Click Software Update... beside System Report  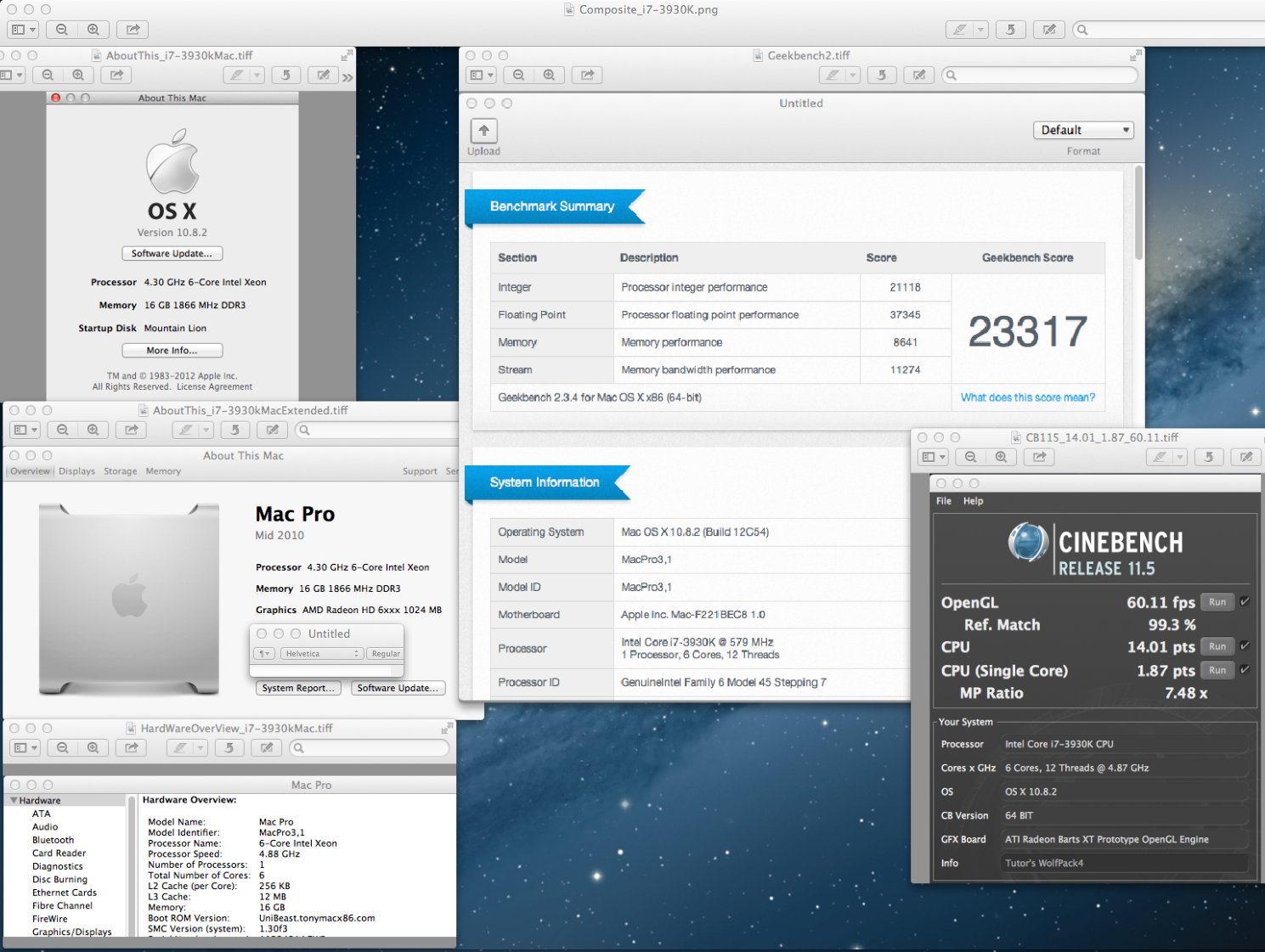(x=398, y=688)
